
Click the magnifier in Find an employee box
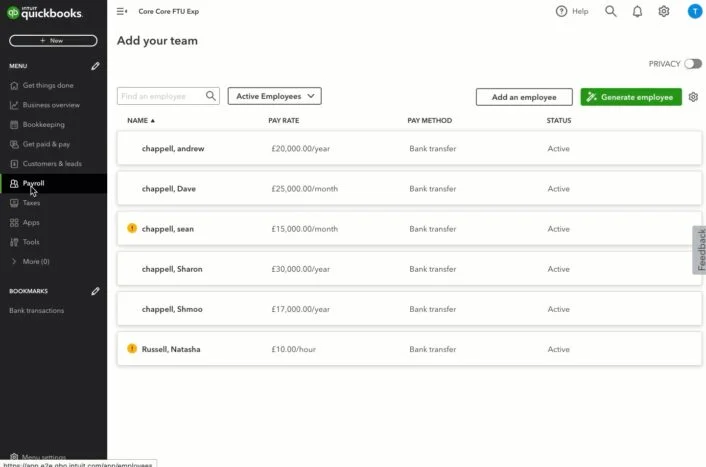[210, 96]
